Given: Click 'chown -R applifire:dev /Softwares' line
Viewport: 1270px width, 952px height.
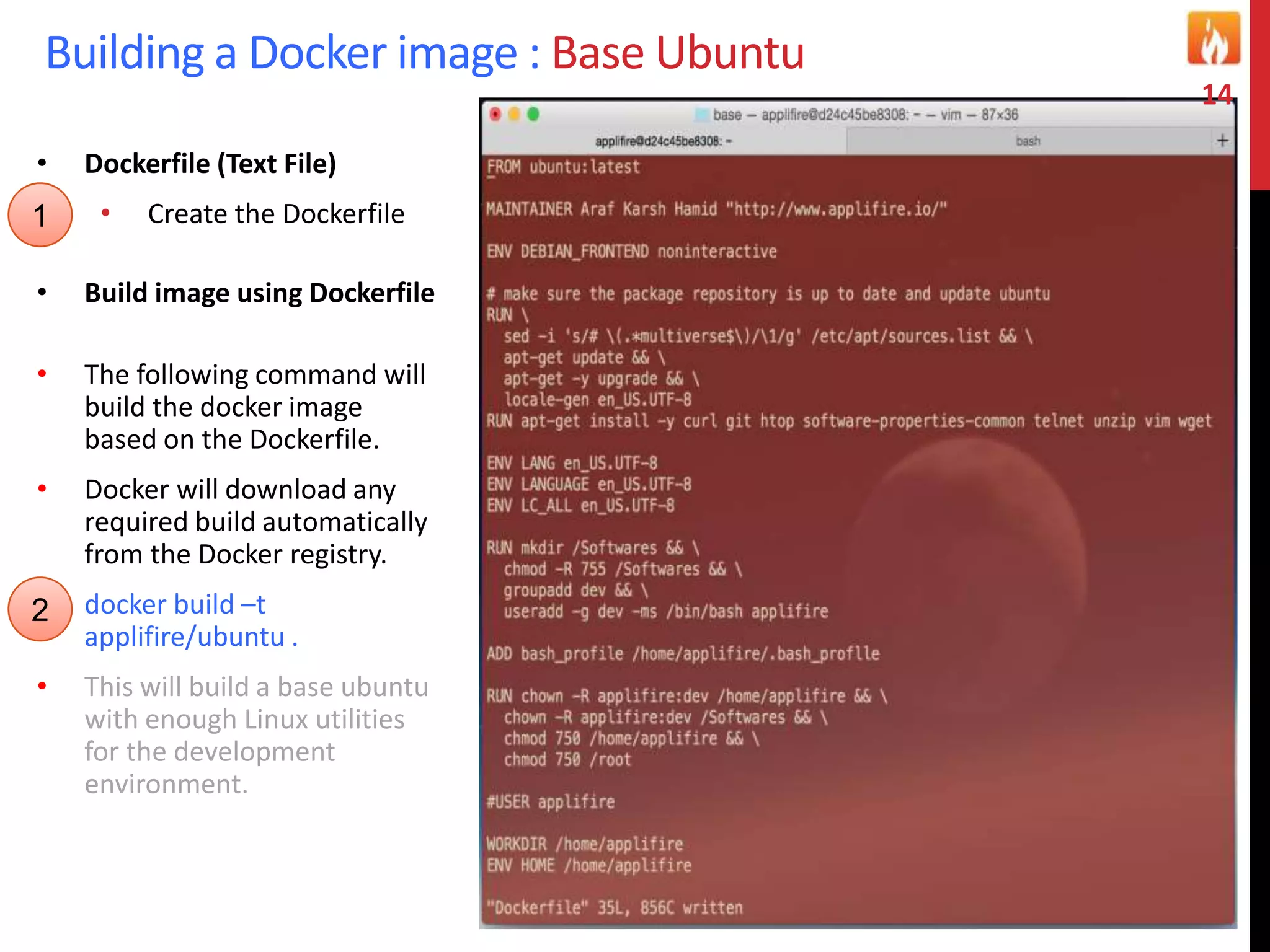Looking at the screenshot, I should point(665,718).
